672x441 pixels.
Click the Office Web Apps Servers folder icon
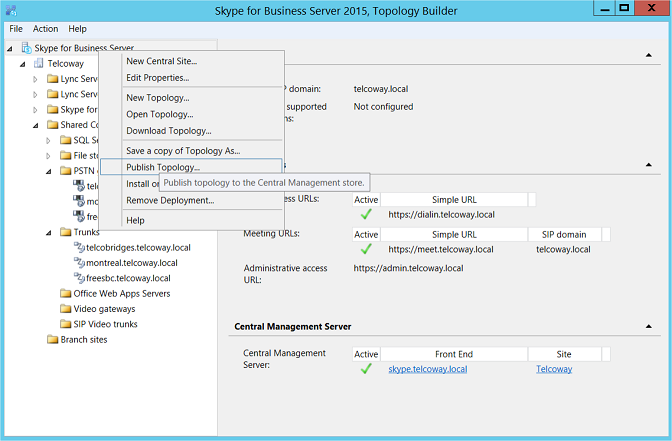(x=66, y=294)
